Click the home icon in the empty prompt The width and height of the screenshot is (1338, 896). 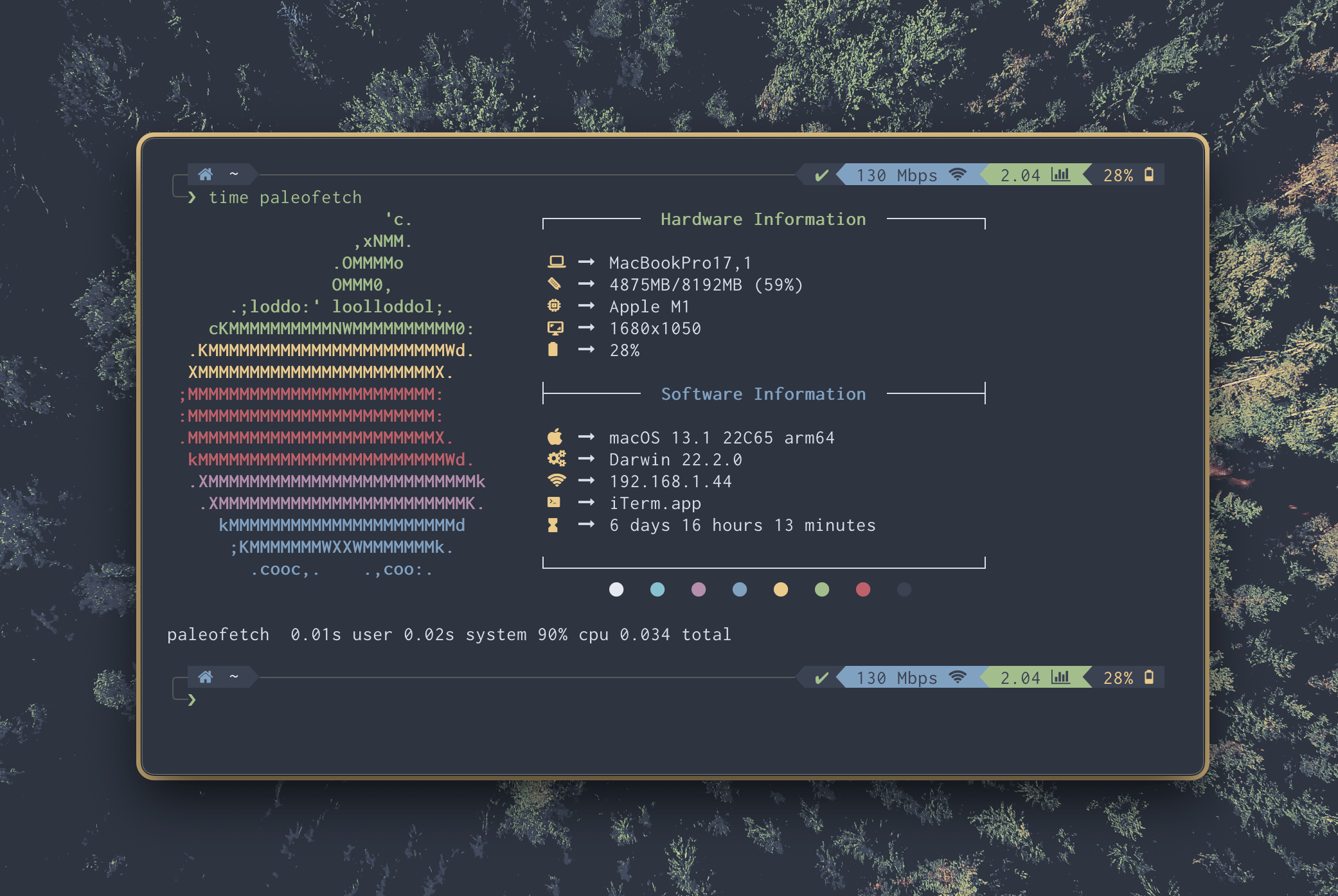[x=206, y=677]
